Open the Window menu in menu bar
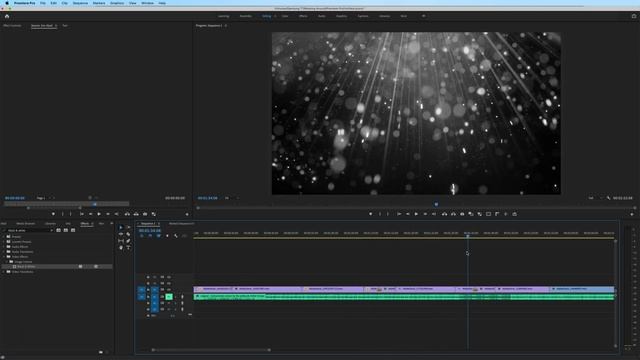This screenshot has height=360, width=640. click(147, 3)
